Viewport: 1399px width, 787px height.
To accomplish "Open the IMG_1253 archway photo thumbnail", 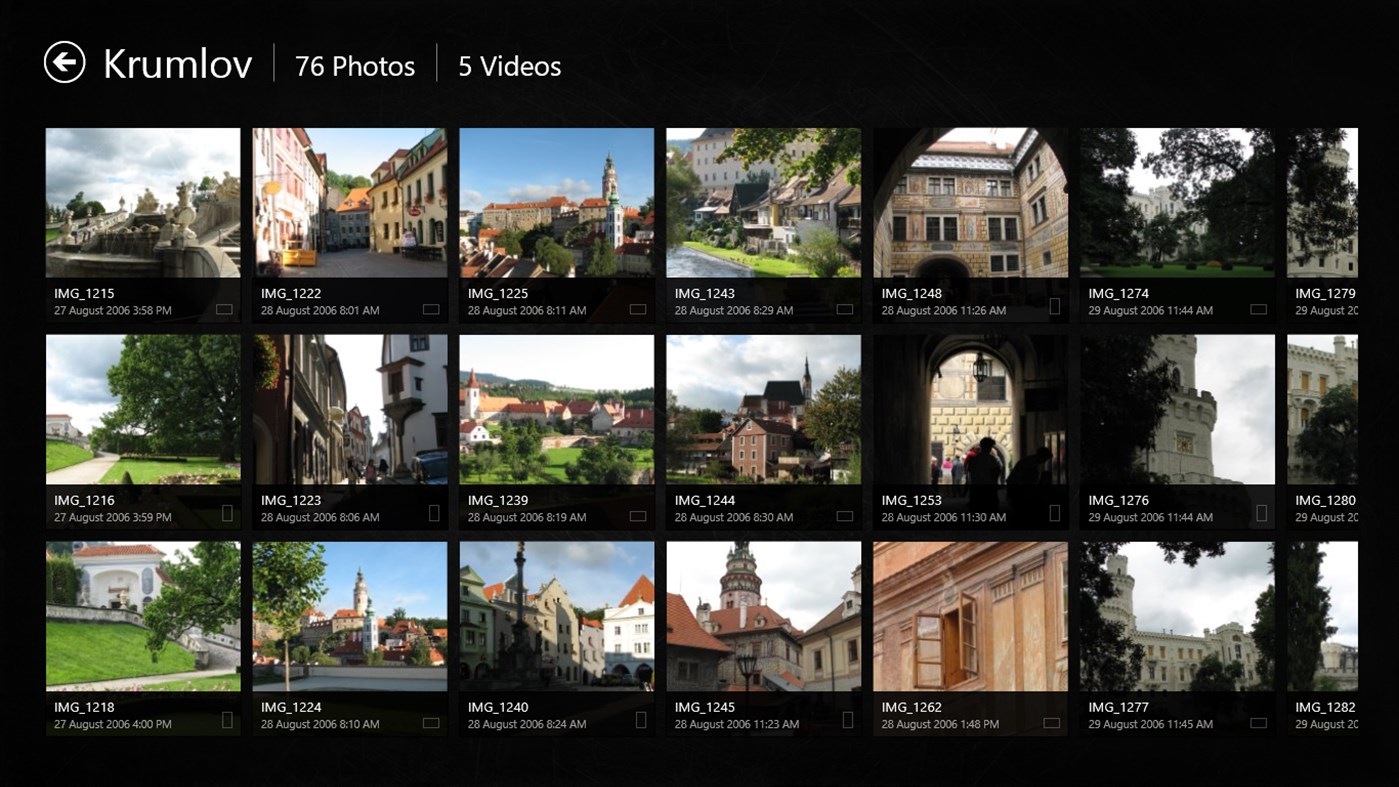I will [x=970, y=409].
